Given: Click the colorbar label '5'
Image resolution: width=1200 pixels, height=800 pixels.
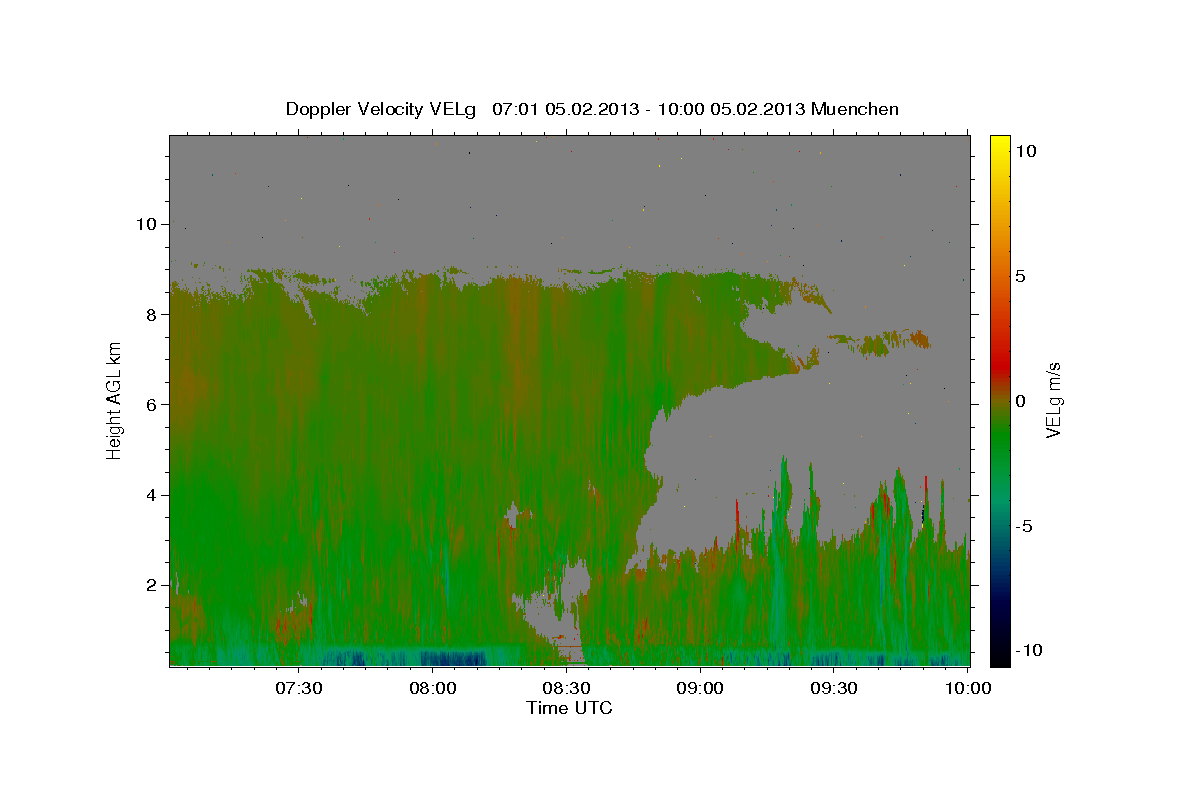Looking at the screenshot, I should click(x=1021, y=276).
